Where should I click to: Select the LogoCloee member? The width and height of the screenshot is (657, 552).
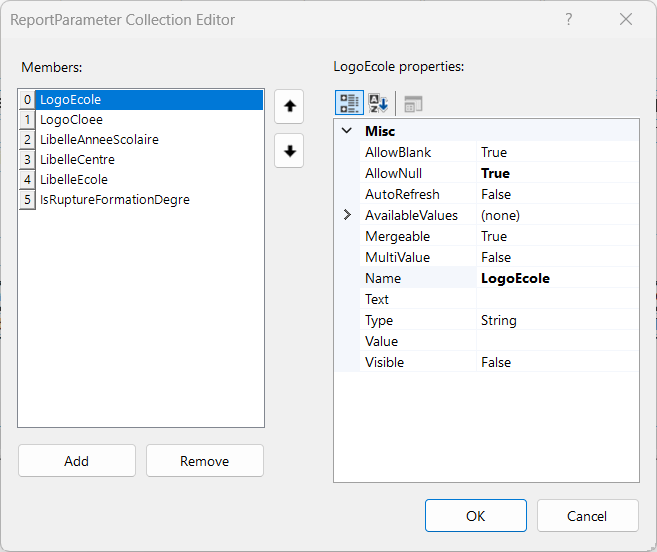71,120
